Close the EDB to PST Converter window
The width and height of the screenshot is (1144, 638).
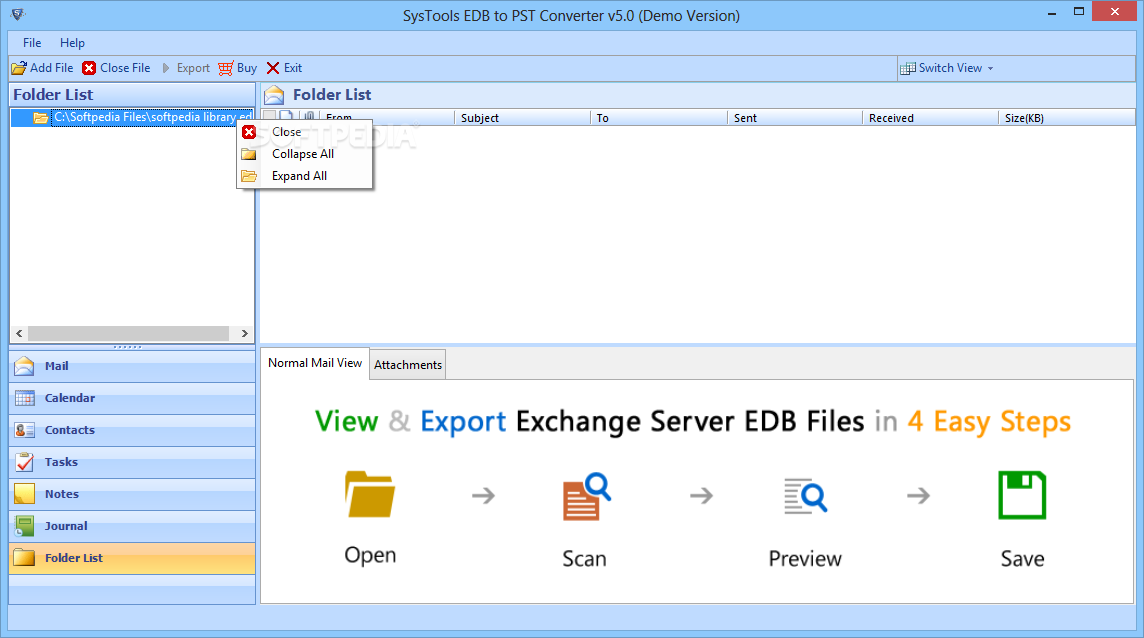[x=1115, y=12]
